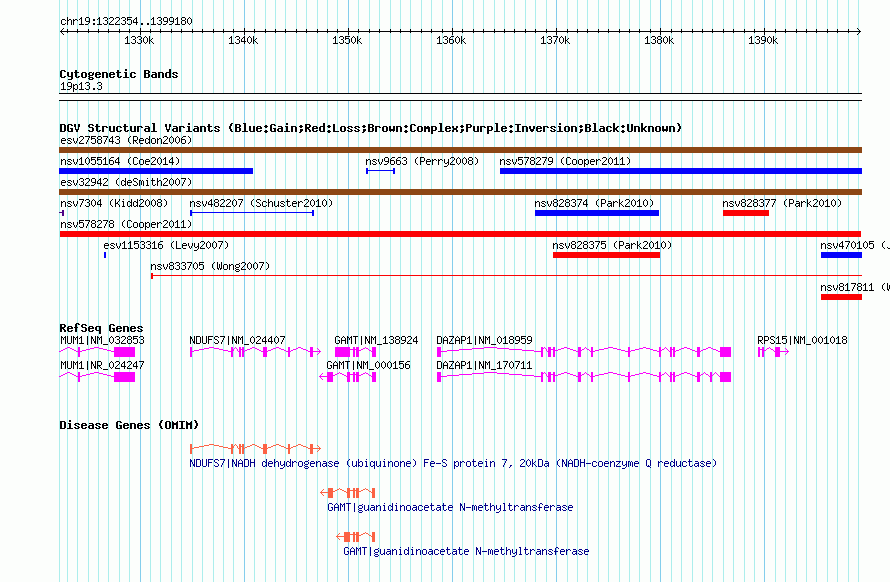Click the esv2758743 (Redon2006) brown variant bar
Screen dimensions: 890x582
pyautogui.click(x=460, y=150)
